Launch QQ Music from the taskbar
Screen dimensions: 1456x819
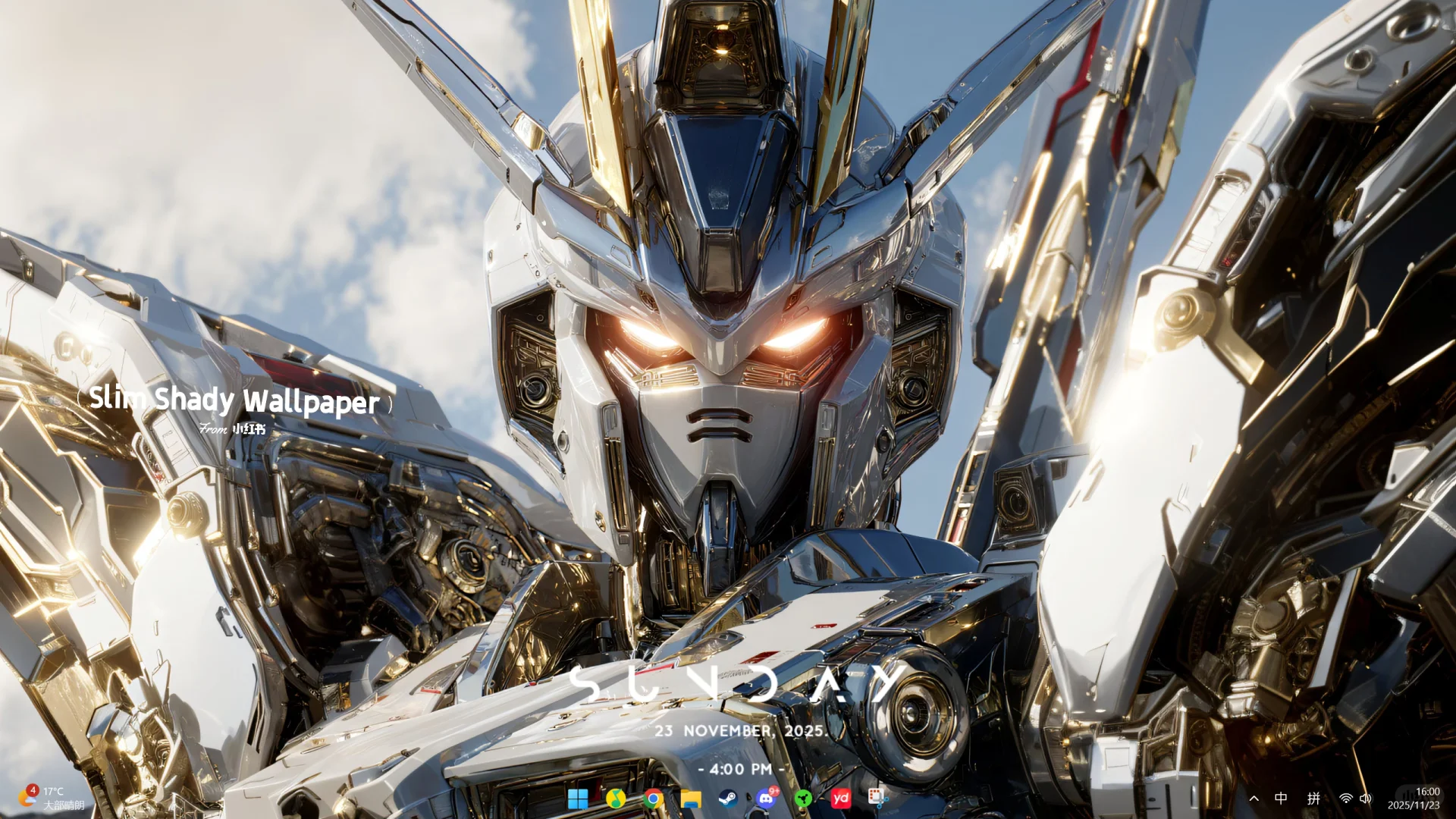(616, 799)
